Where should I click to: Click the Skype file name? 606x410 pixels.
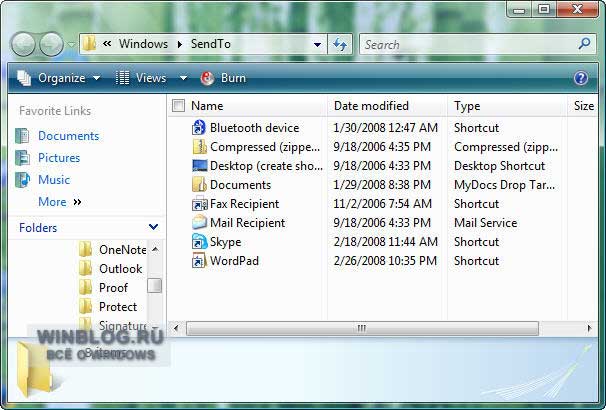tap(225, 242)
